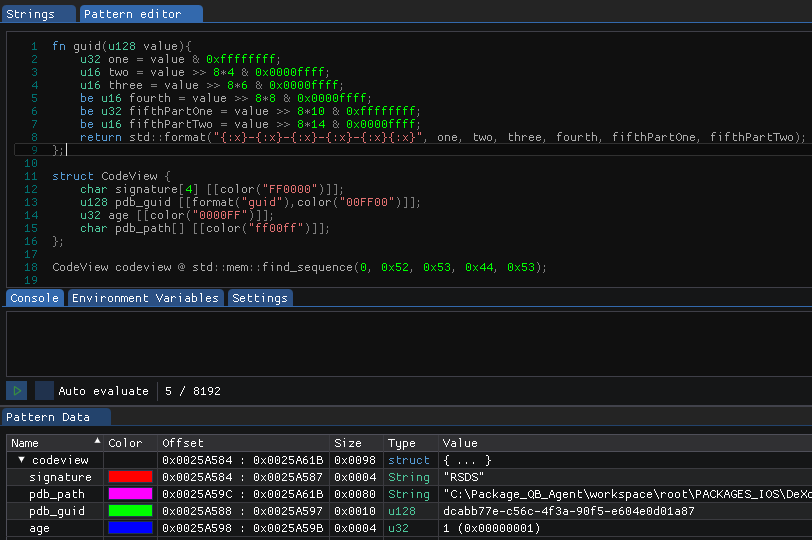The image size is (812, 540).
Task: Click the magenta pdb_path color swatch
Action: click(130, 494)
